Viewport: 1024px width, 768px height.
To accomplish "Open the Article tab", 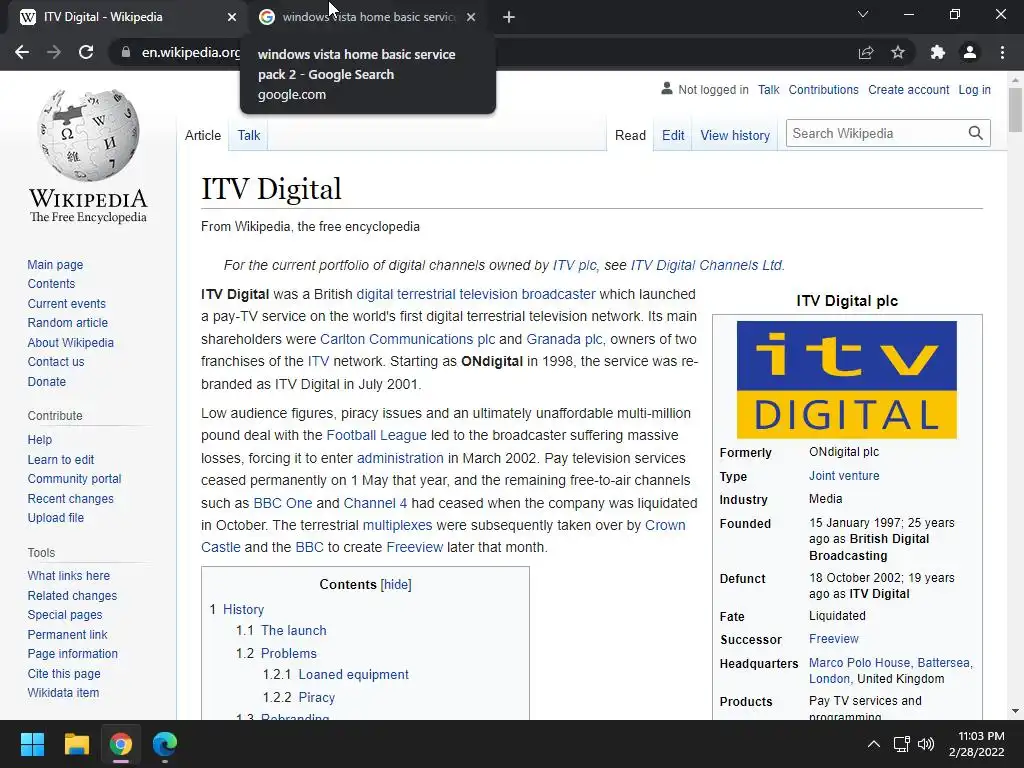I will 202,135.
